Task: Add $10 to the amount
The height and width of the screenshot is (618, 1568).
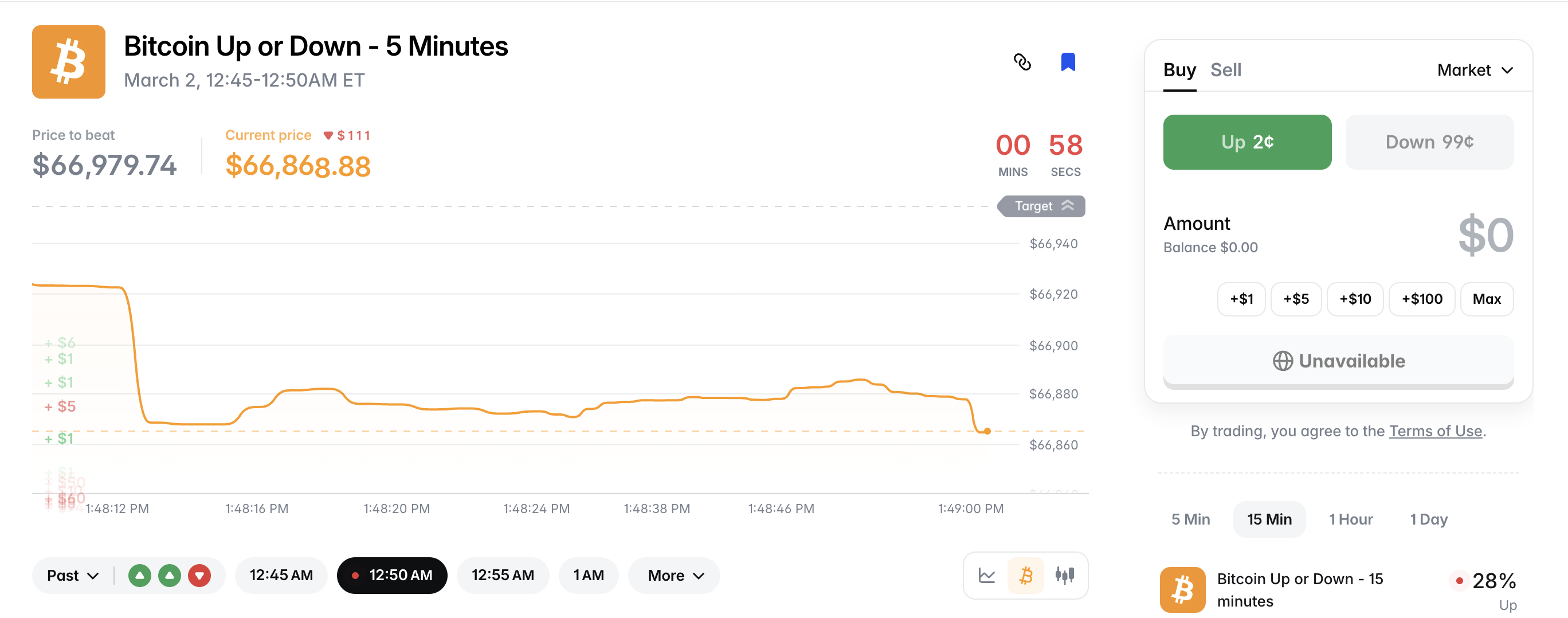Action: (x=1355, y=299)
